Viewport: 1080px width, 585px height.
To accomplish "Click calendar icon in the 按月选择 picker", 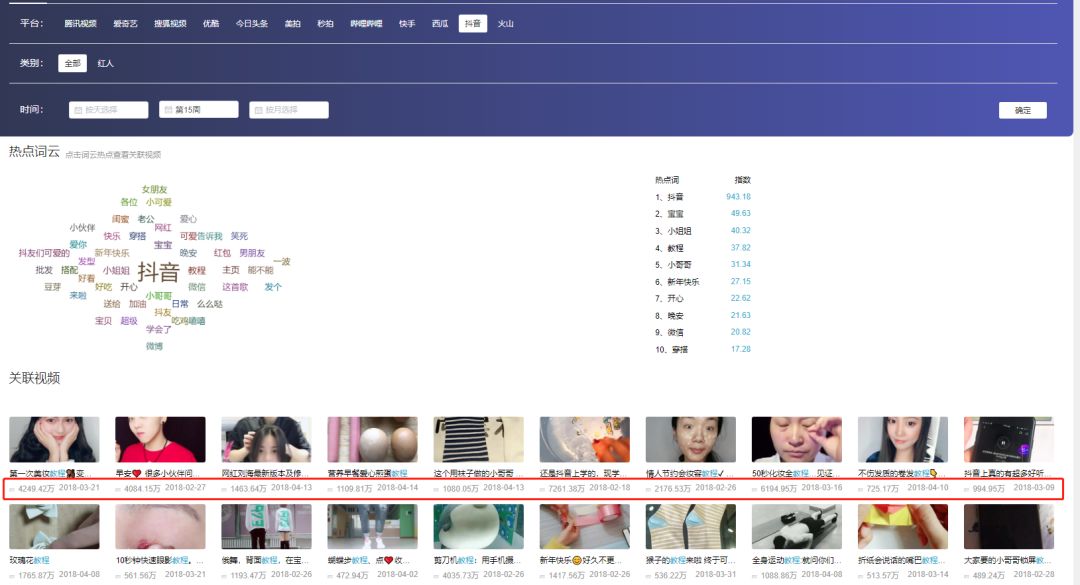I will point(258,110).
